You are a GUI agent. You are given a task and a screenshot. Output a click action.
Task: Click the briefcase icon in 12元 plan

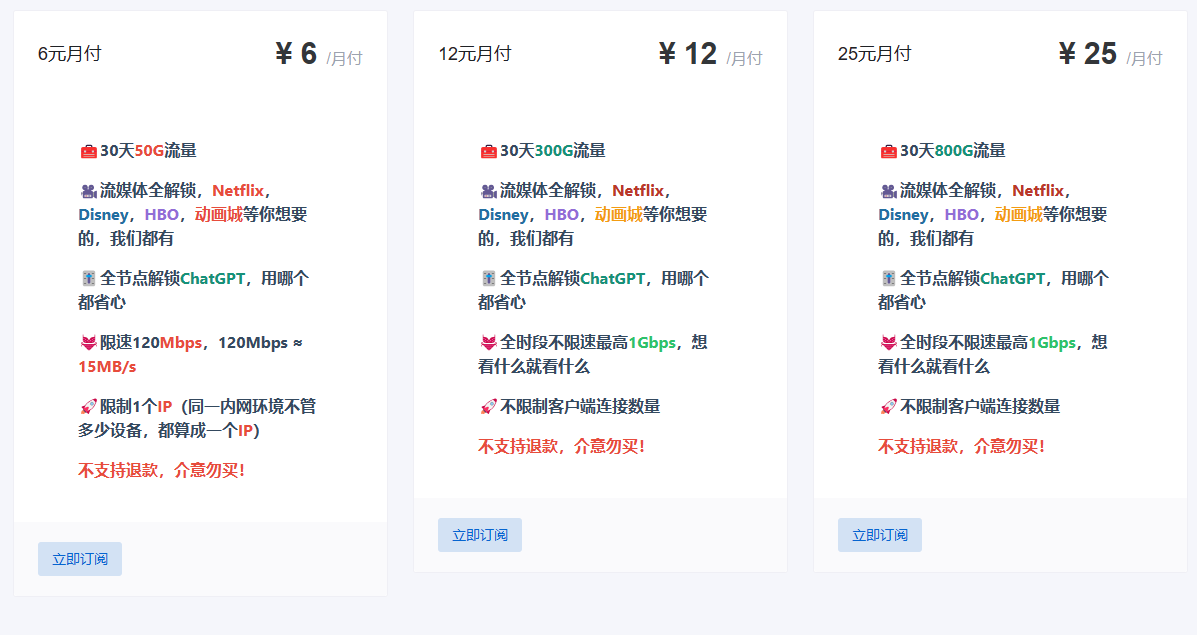[488, 152]
